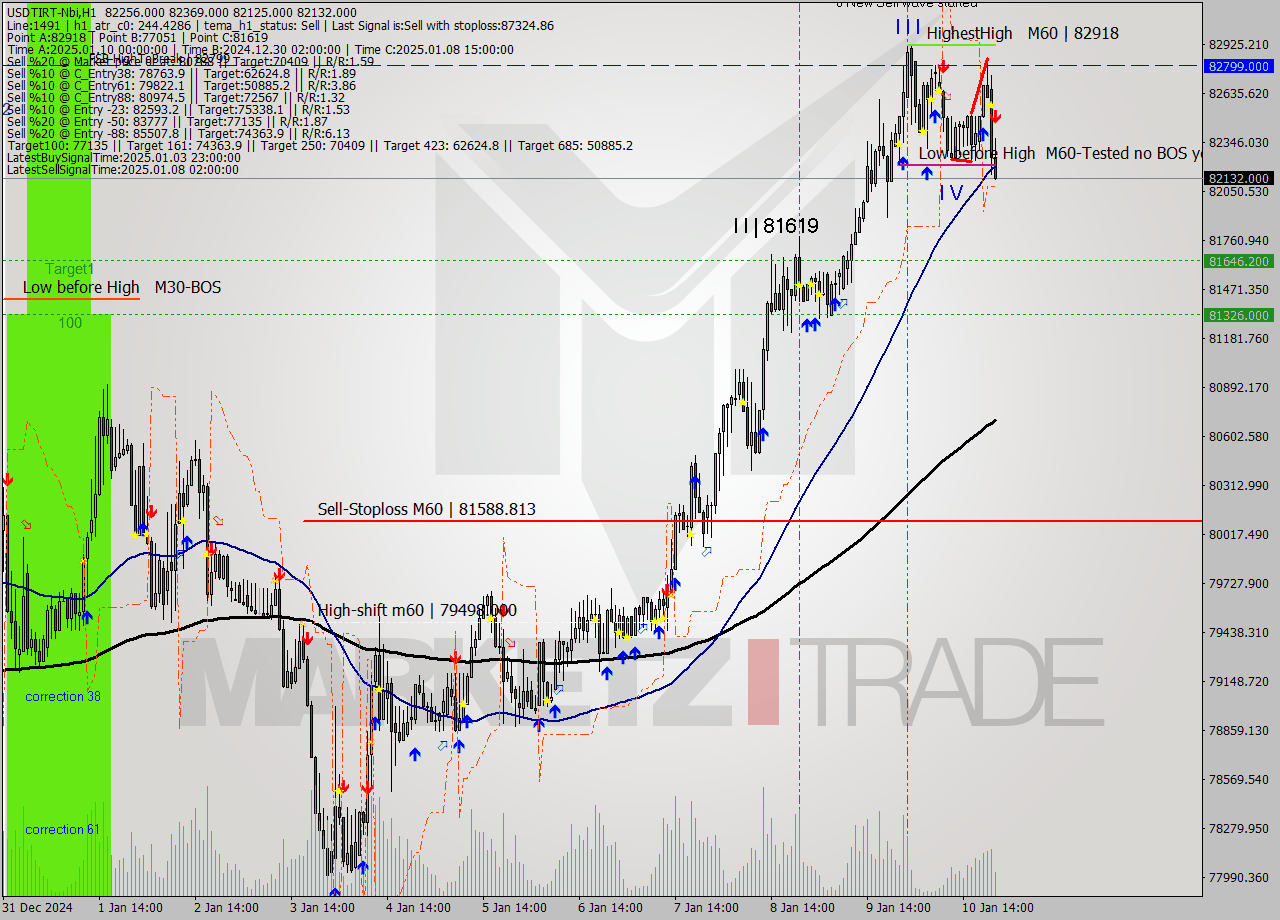Image resolution: width=1280 pixels, height=920 pixels.
Task: Select the 'Target100: 77135' targets line
Action: click(319, 145)
